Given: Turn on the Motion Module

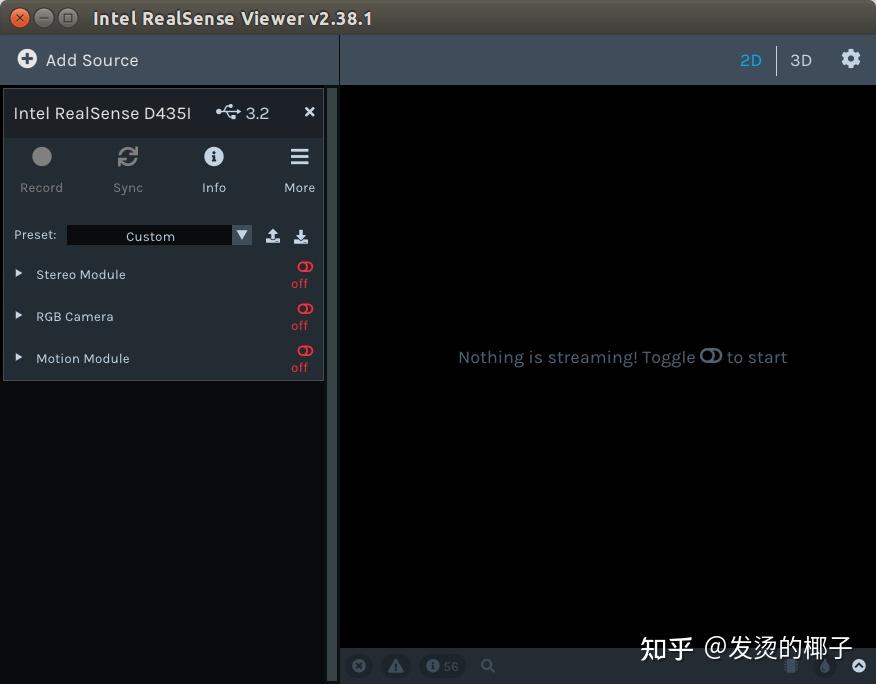Looking at the screenshot, I should [304, 351].
